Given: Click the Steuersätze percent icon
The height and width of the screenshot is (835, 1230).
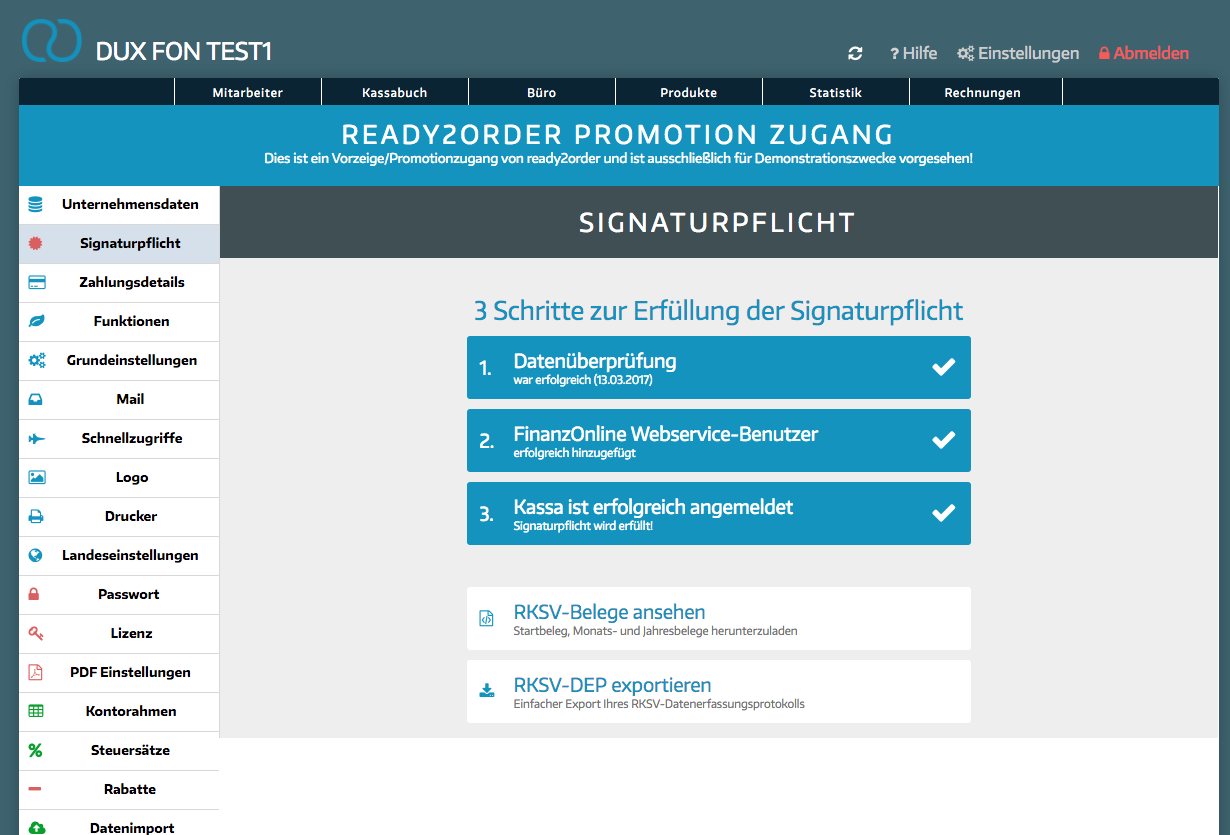Looking at the screenshot, I should (x=35, y=750).
